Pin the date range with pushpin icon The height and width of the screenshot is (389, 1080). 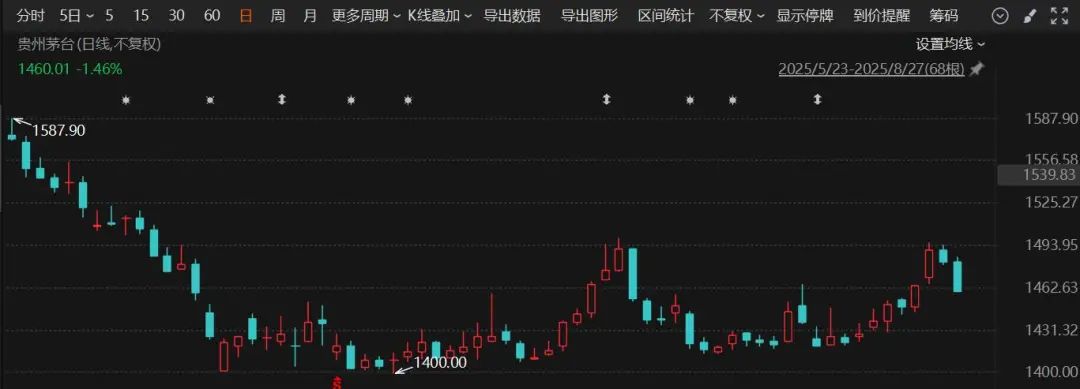(976, 70)
